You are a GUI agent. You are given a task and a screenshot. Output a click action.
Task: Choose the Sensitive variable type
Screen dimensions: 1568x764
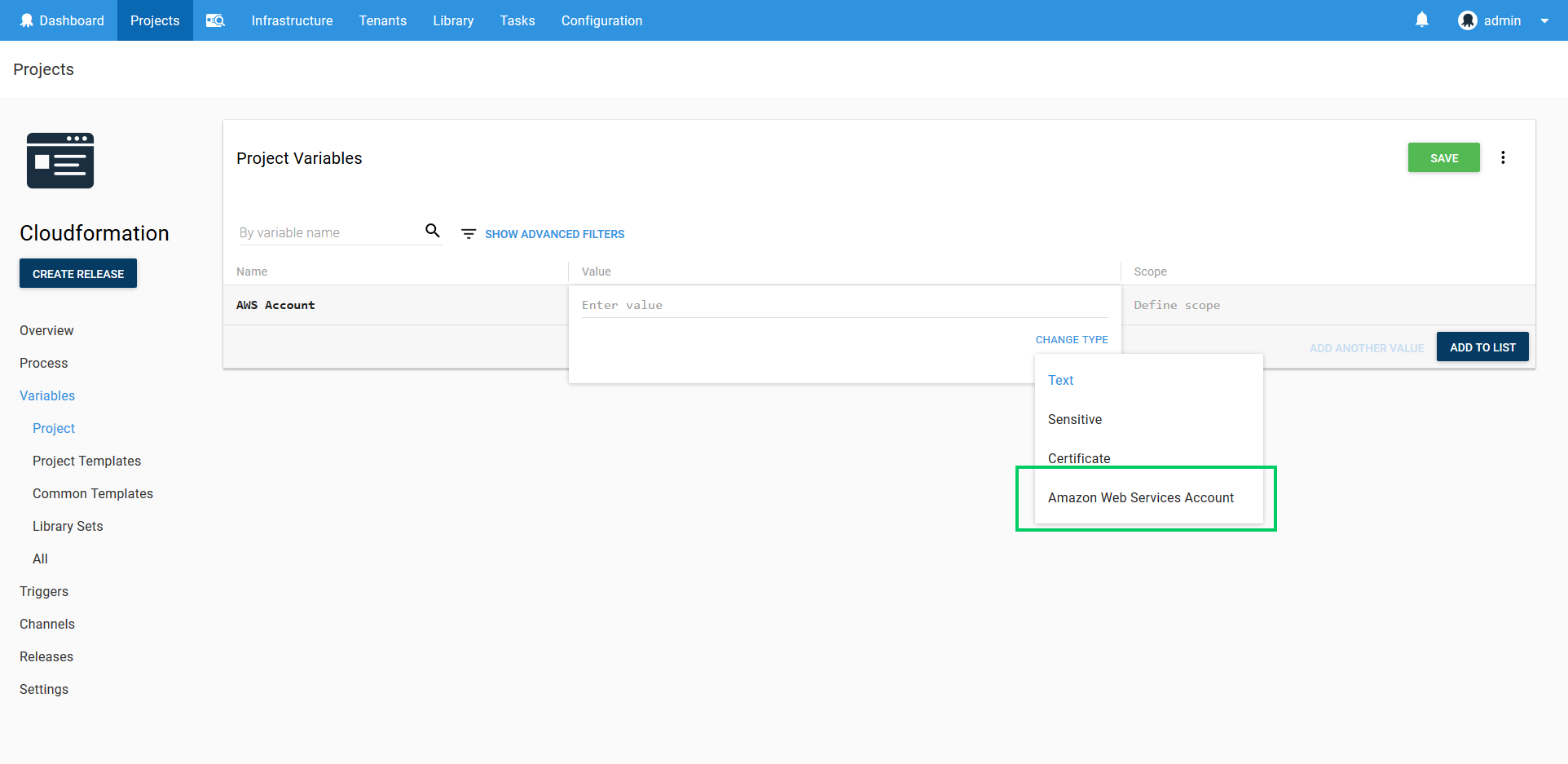(x=1074, y=419)
